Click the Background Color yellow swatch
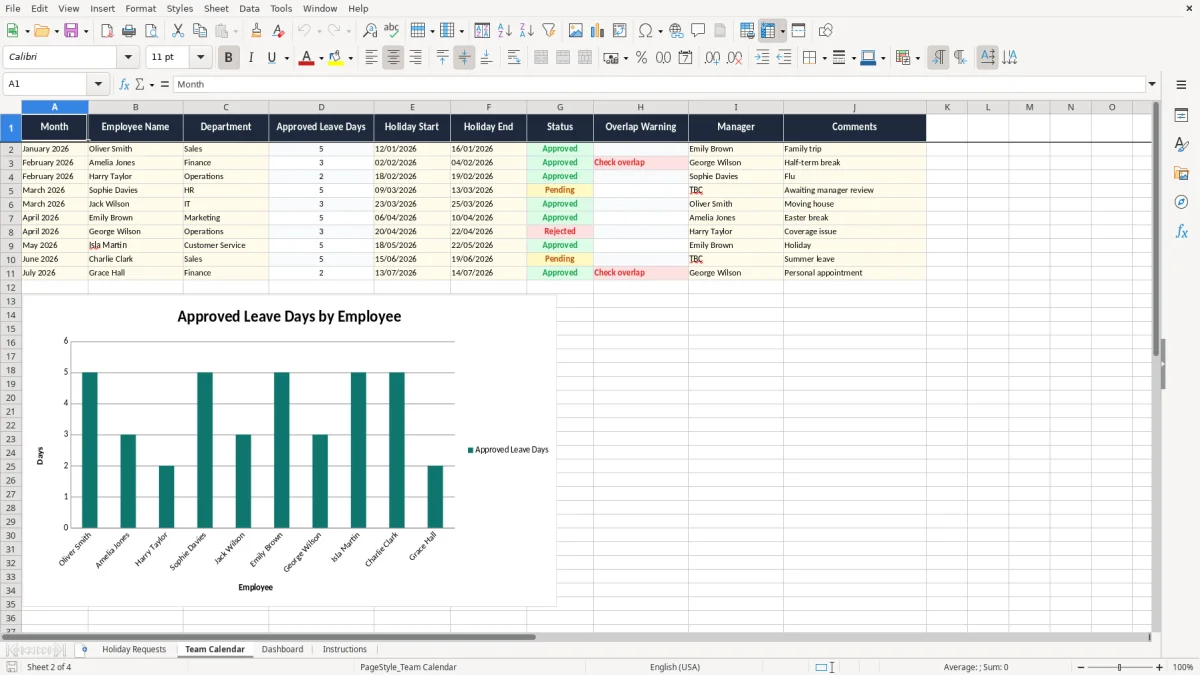 click(336, 58)
